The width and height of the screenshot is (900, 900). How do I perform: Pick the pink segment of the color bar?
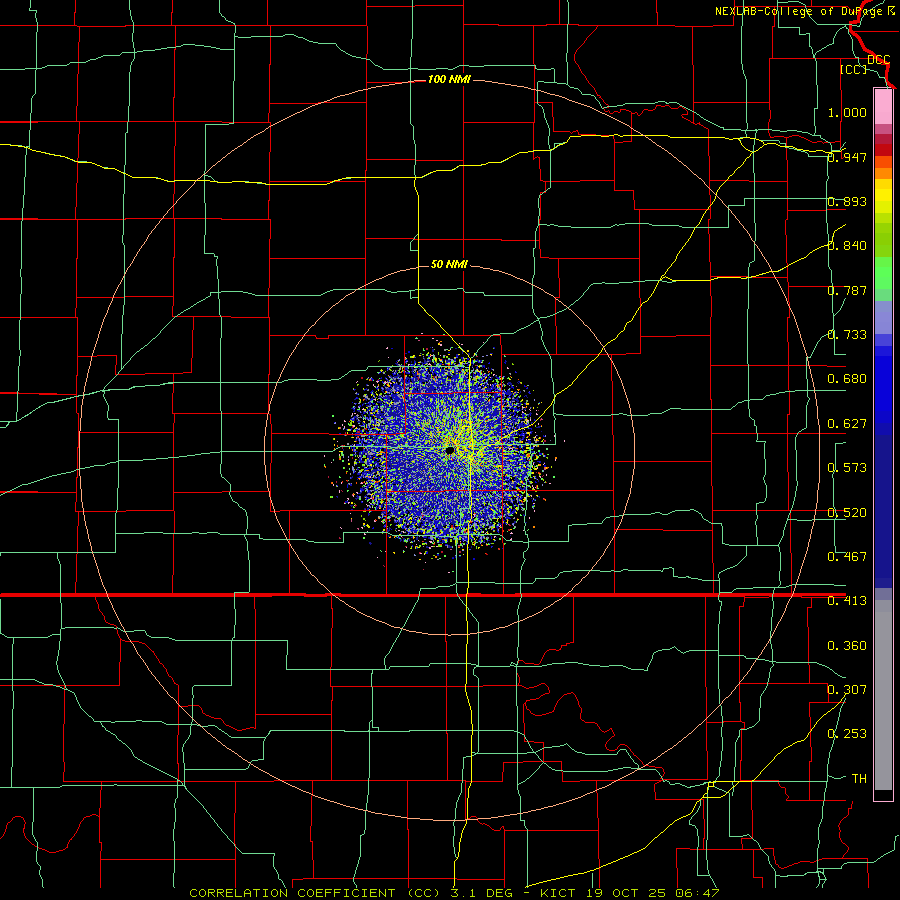coord(883,107)
